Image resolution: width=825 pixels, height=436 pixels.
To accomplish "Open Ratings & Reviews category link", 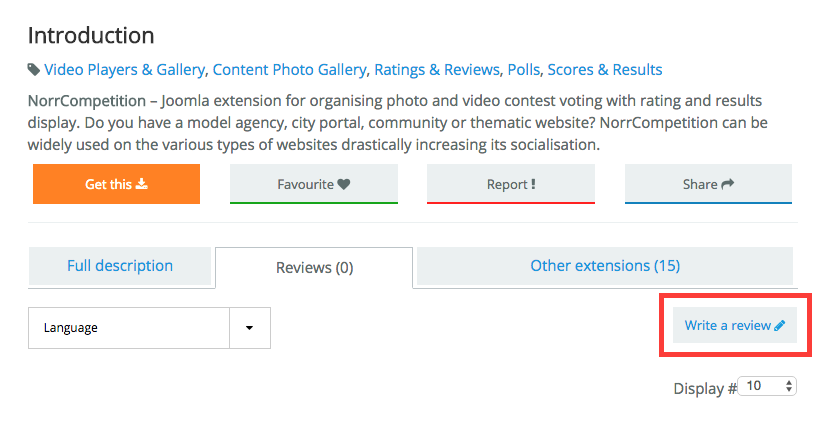I will 437,69.
